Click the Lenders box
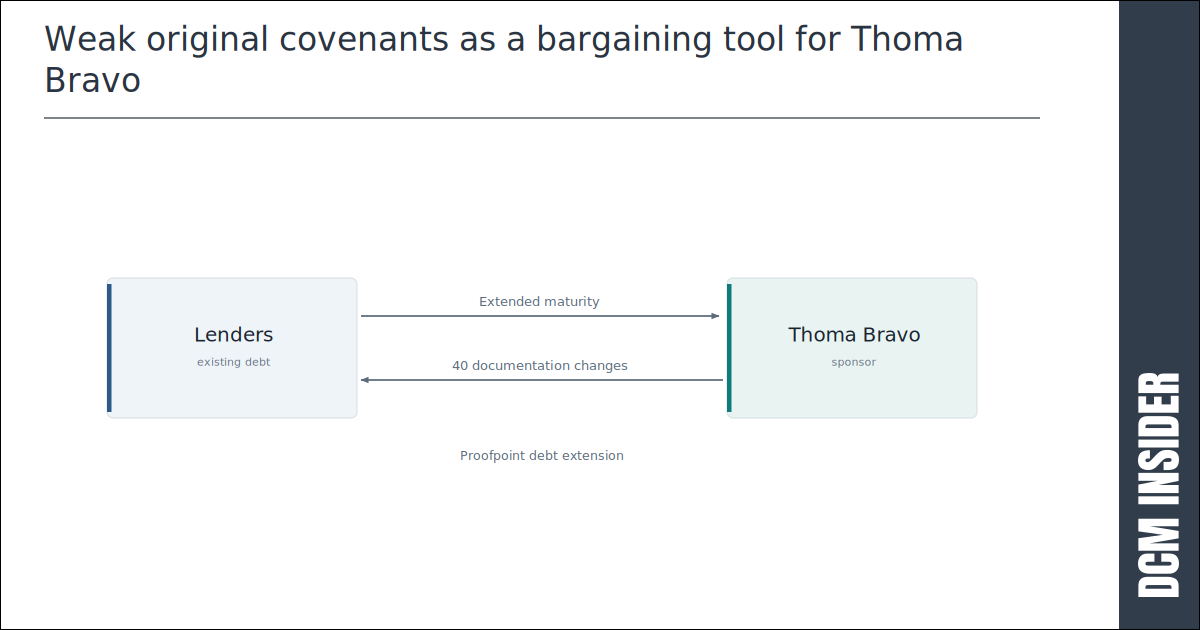The width and height of the screenshot is (1200, 630). point(232,348)
